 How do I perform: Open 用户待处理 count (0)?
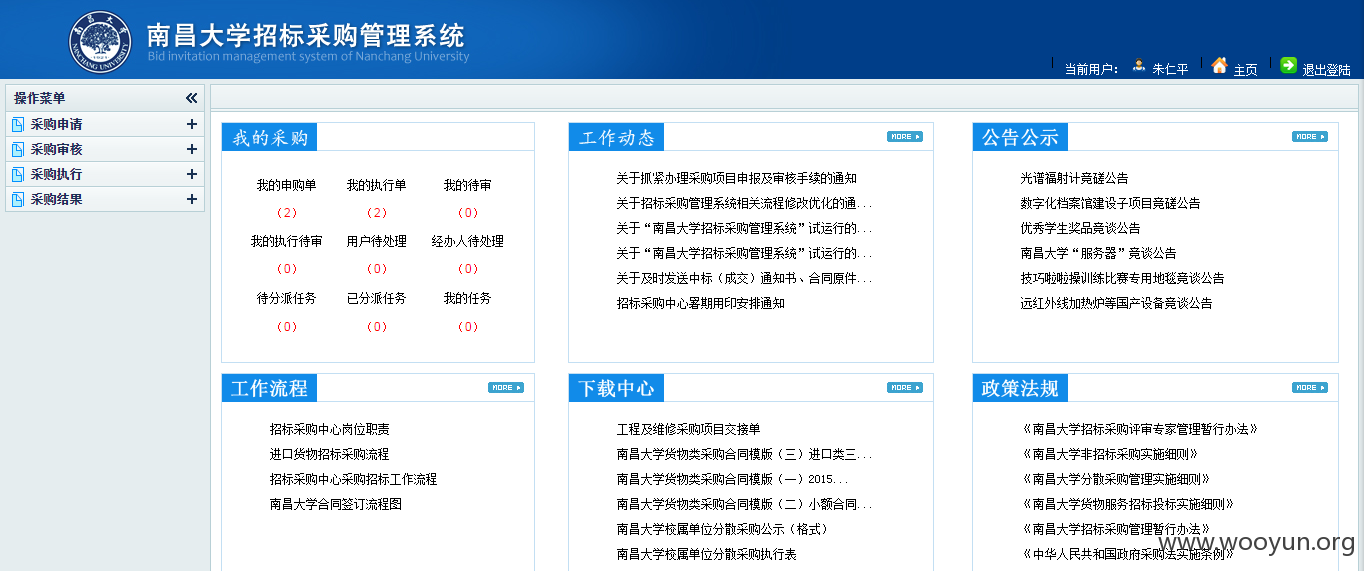377,269
